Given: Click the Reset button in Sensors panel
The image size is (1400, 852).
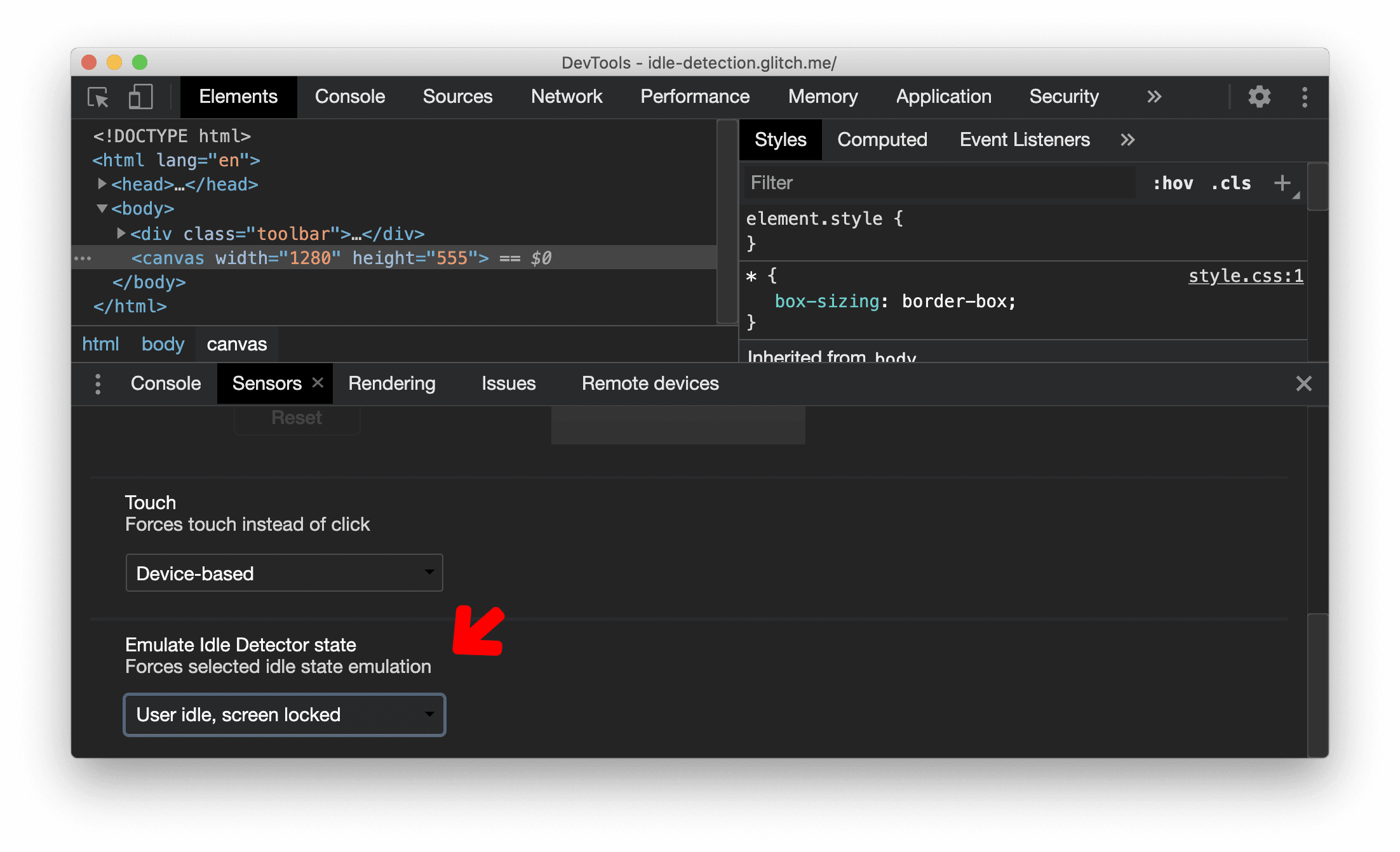Looking at the screenshot, I should [295, 418].
